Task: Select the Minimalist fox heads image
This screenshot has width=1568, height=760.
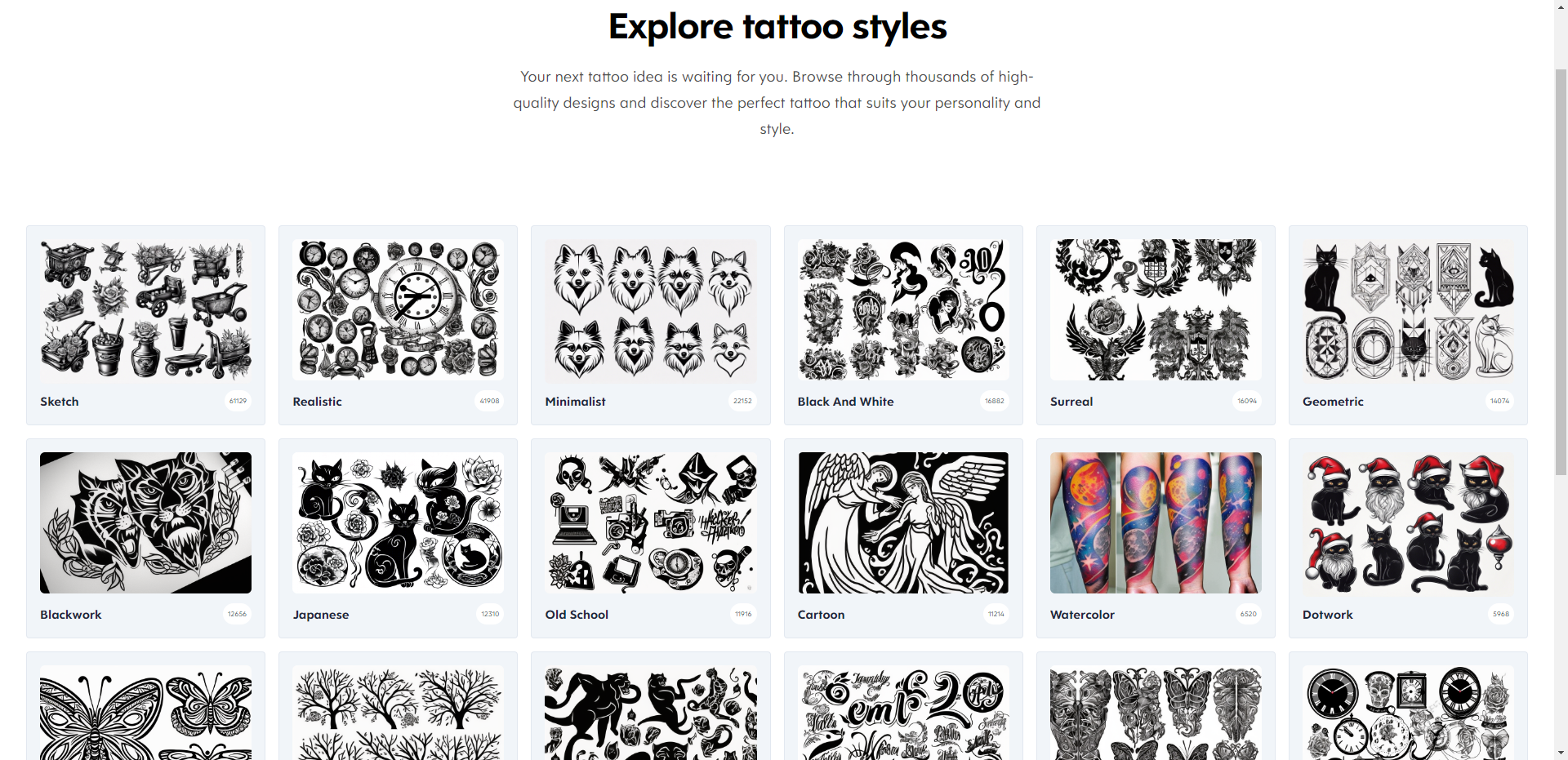Action: tap(651, 309)
